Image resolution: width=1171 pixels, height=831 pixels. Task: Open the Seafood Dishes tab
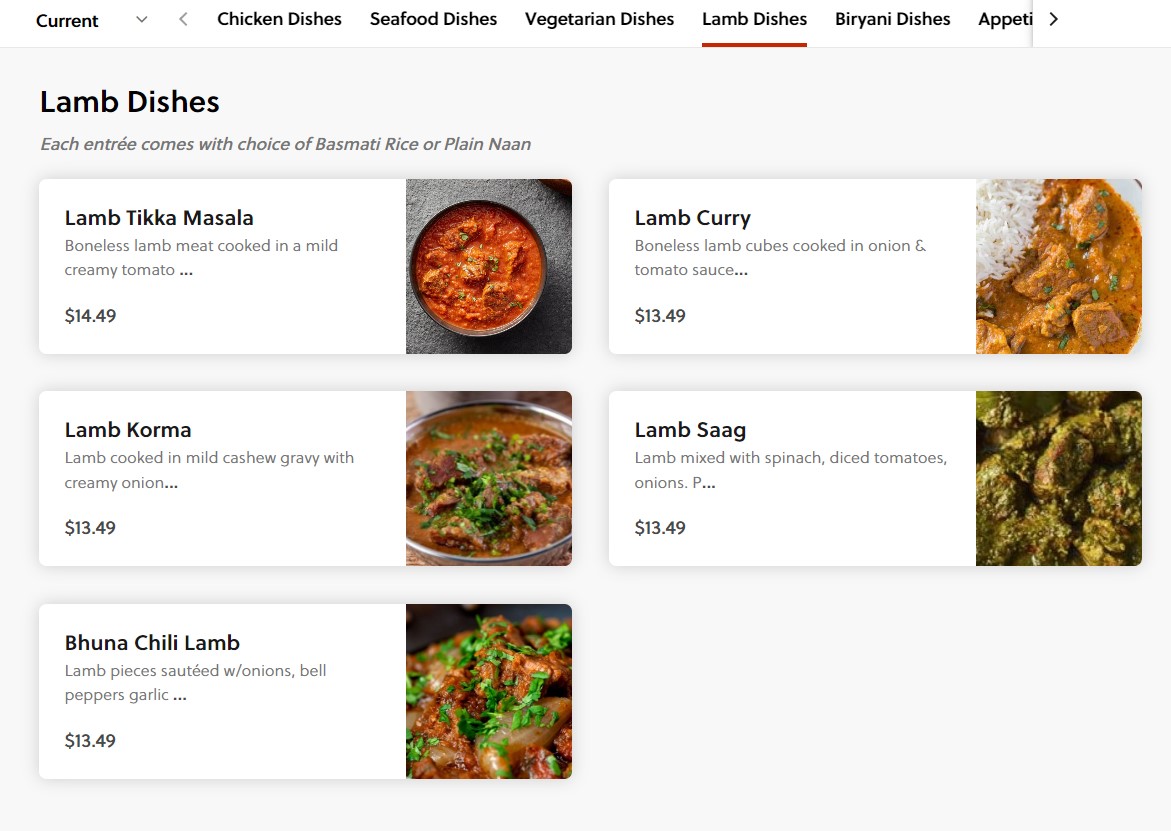click(x=433, y=19)
